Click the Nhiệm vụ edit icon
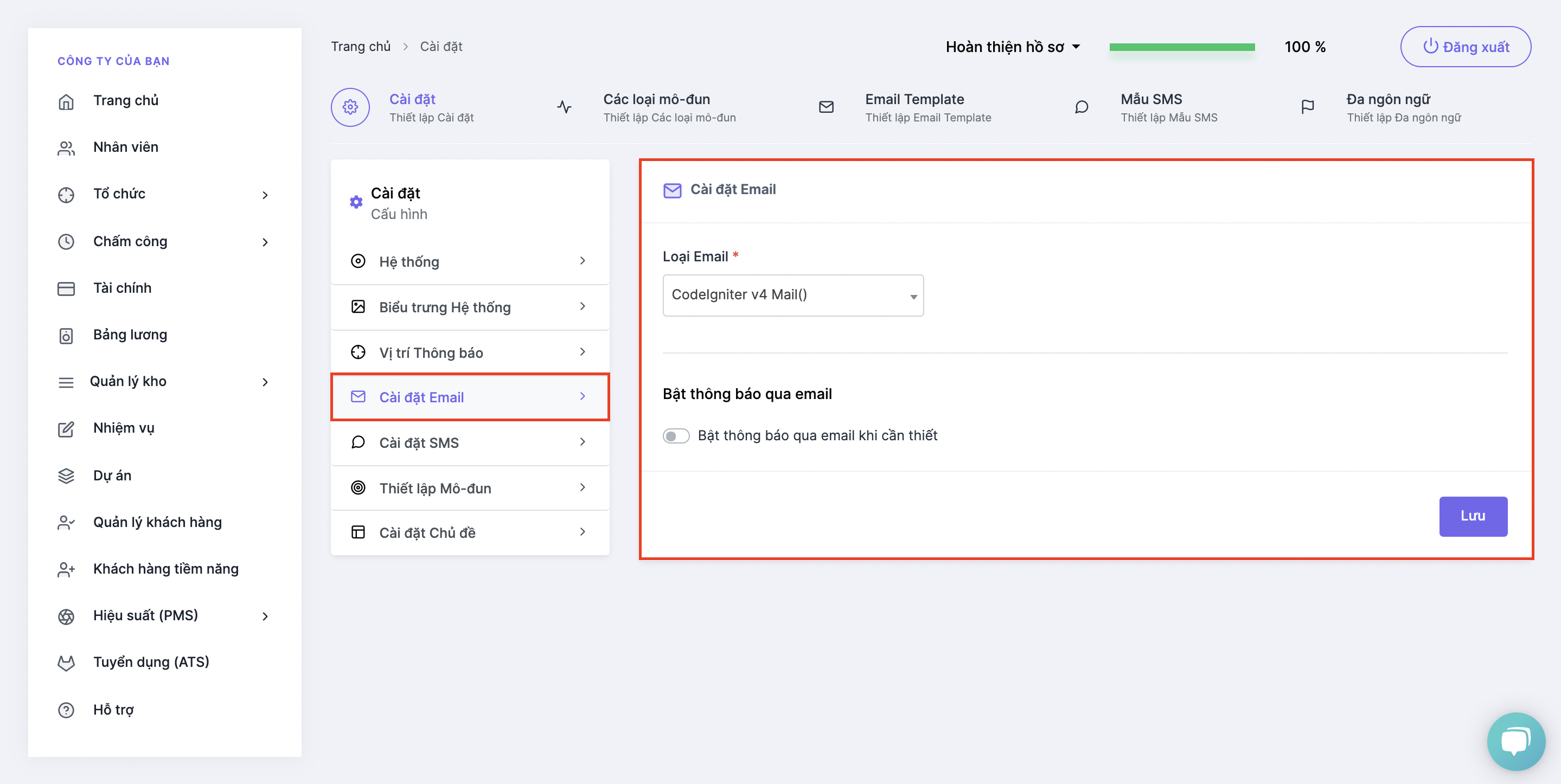 [x=66, y=429]
